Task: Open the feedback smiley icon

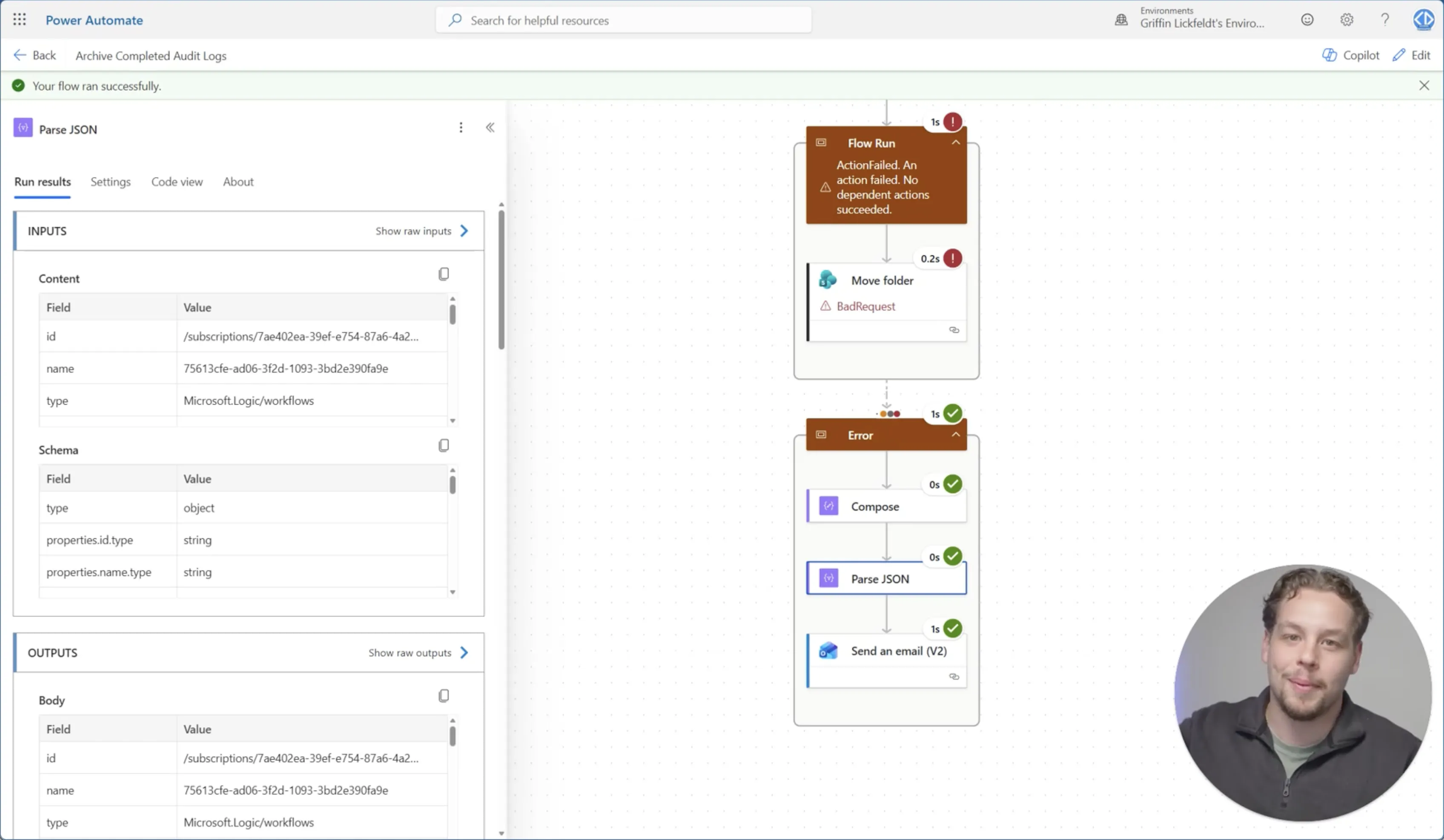Action: click(1307, 20)
